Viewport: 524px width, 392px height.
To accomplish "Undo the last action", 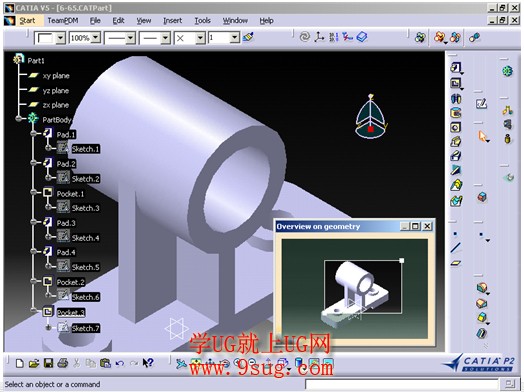I will point(120,363).
